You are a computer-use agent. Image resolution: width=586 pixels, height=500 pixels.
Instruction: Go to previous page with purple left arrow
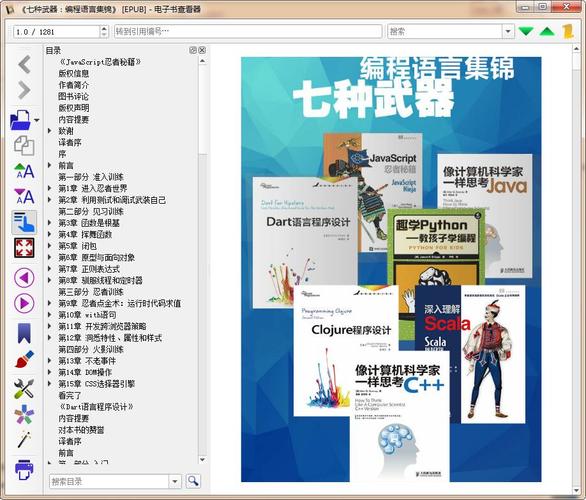click(24, 278)
